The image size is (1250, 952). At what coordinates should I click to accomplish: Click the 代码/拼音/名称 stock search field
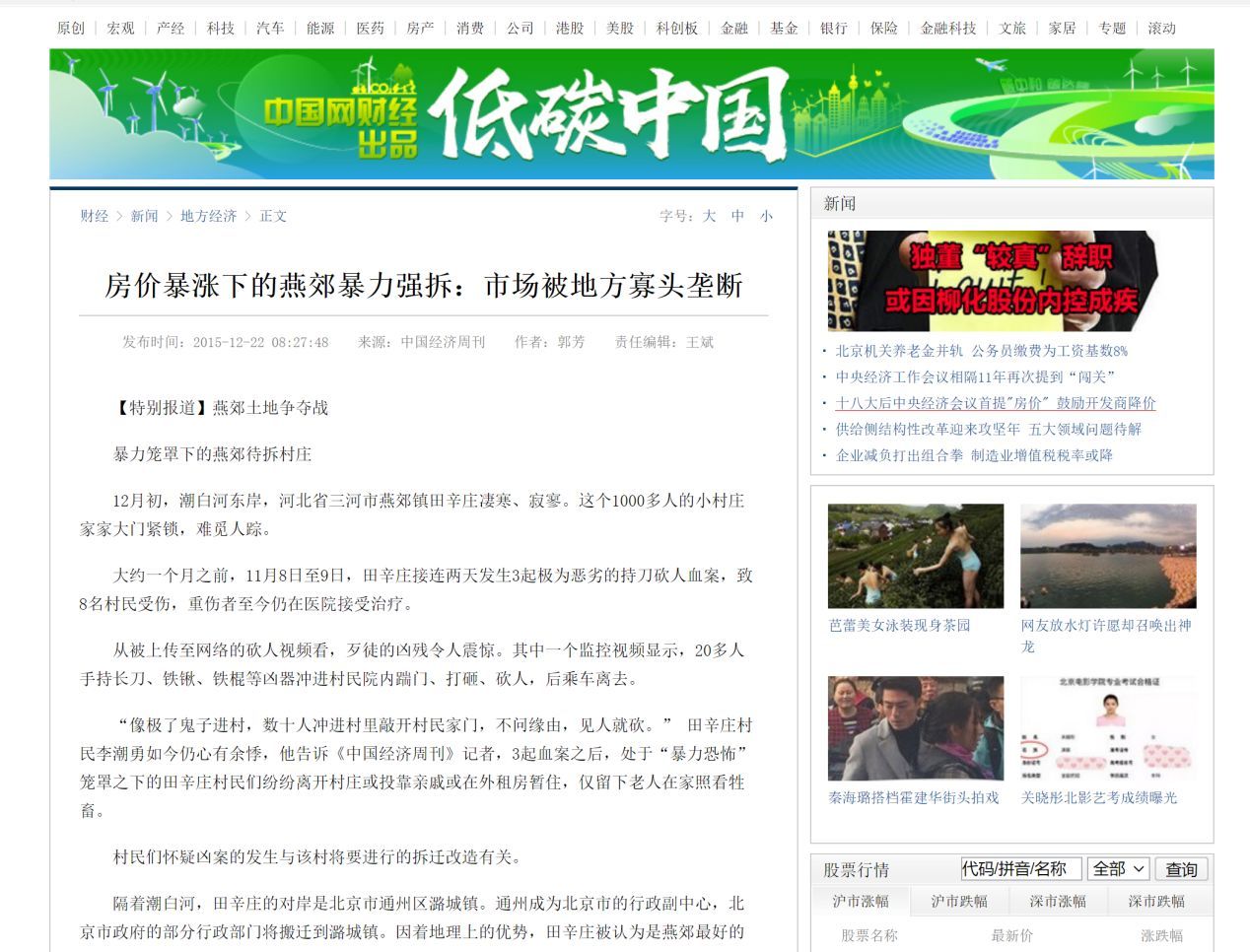pos(1020,869)
